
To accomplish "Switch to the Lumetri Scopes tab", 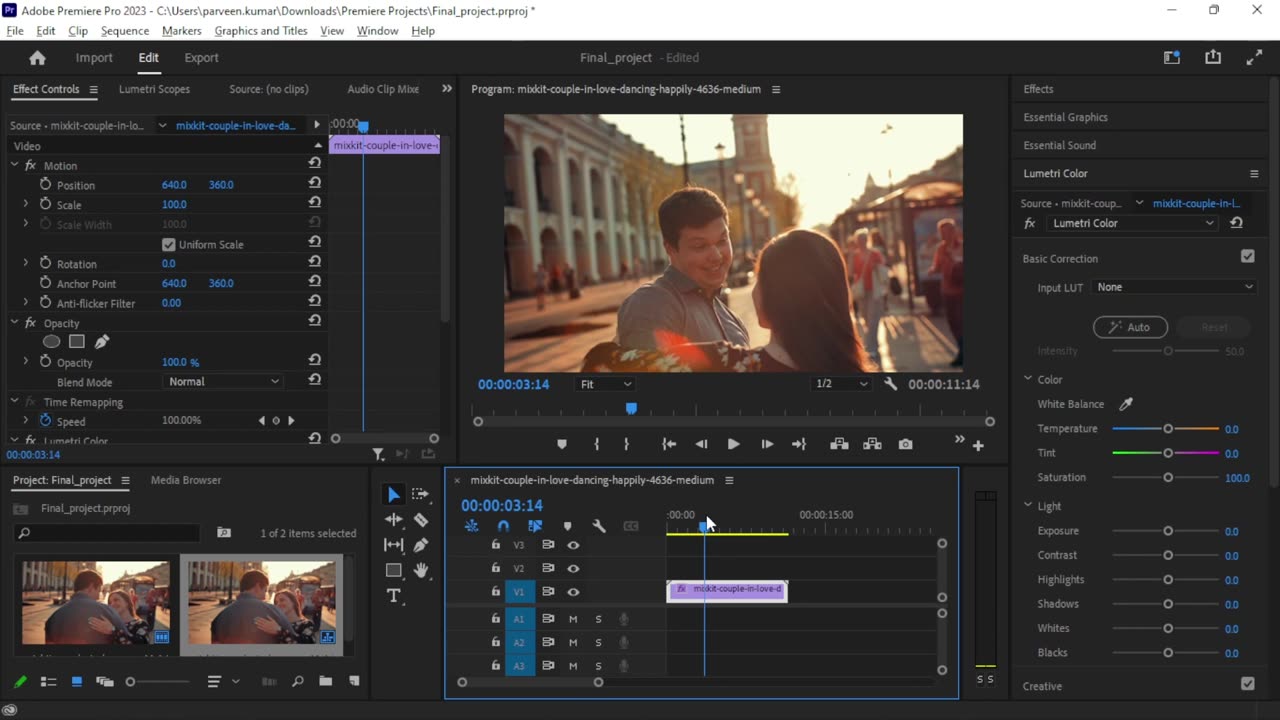I will [x=154, y=89].
